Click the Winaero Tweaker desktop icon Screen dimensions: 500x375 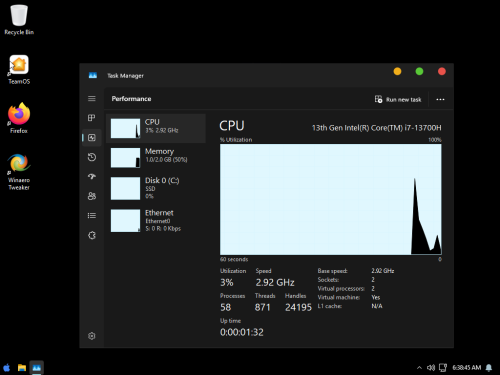[x=19, y=172]
